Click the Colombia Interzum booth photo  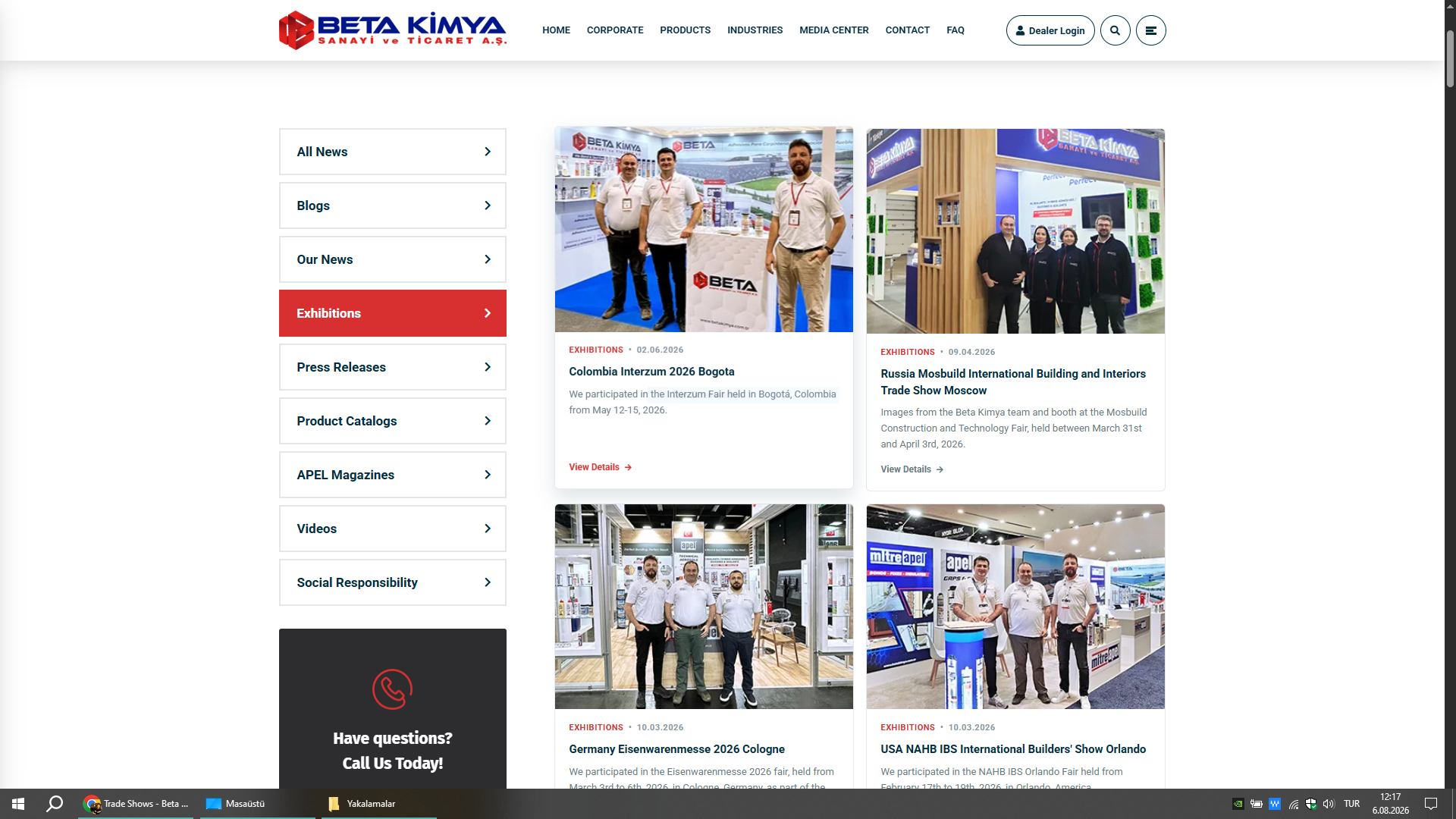pos(704,230)
